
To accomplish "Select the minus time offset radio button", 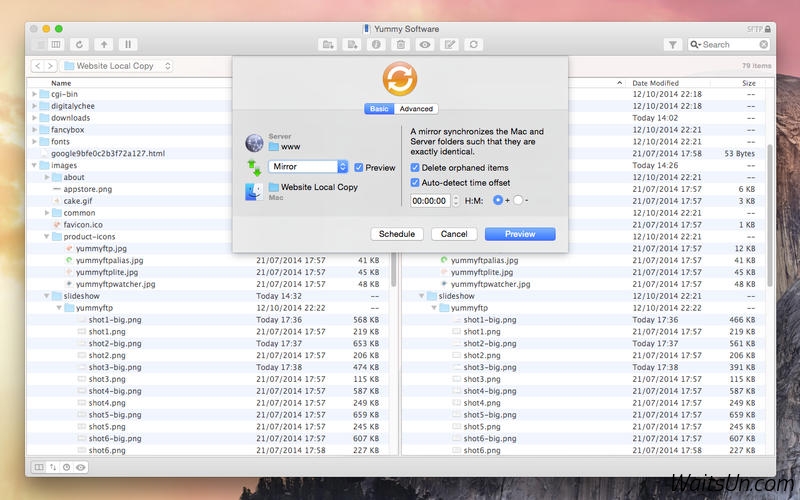I will pyautogui.click(x=518, y=201).
